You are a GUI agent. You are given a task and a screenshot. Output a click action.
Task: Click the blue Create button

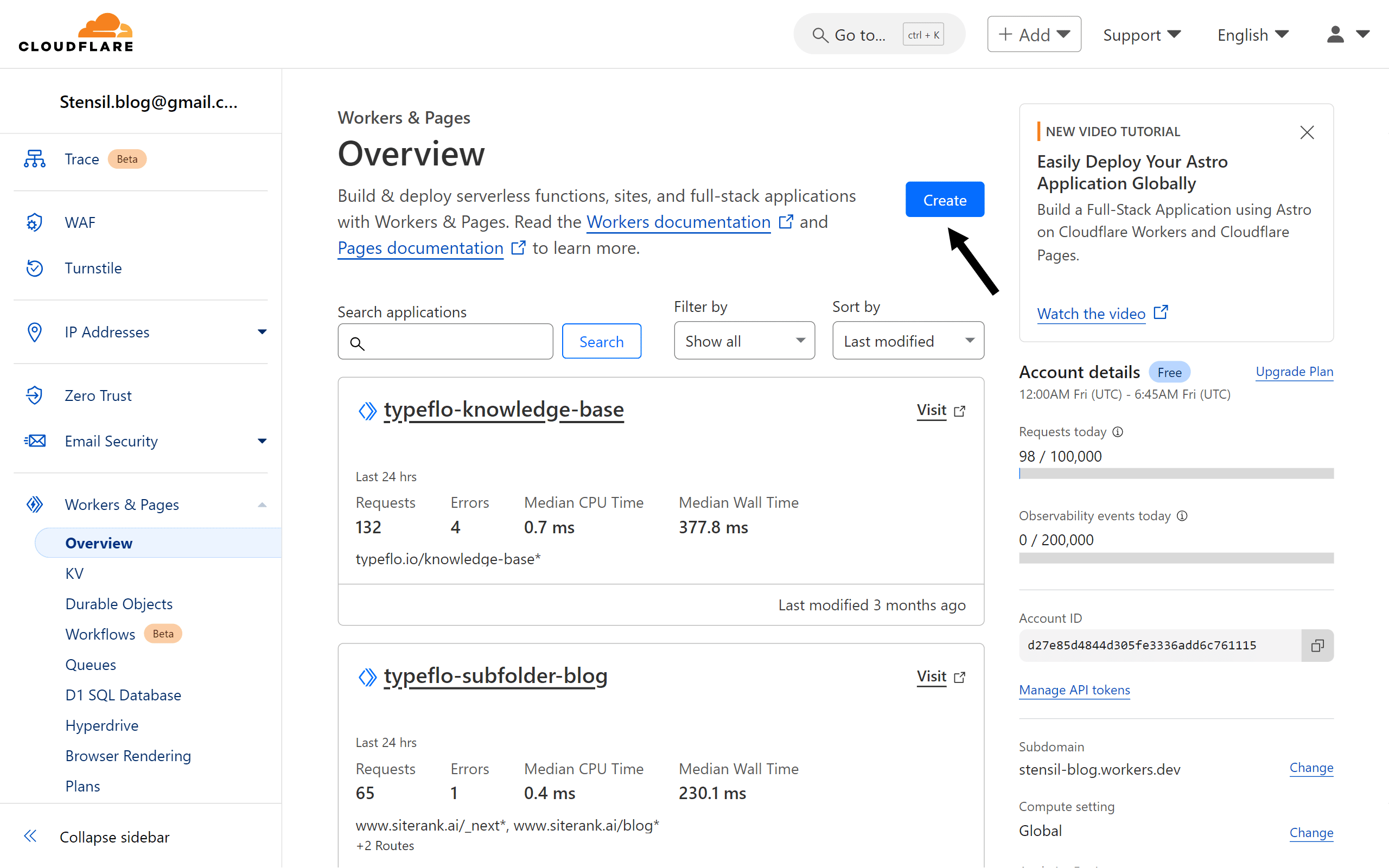[944, 200]
